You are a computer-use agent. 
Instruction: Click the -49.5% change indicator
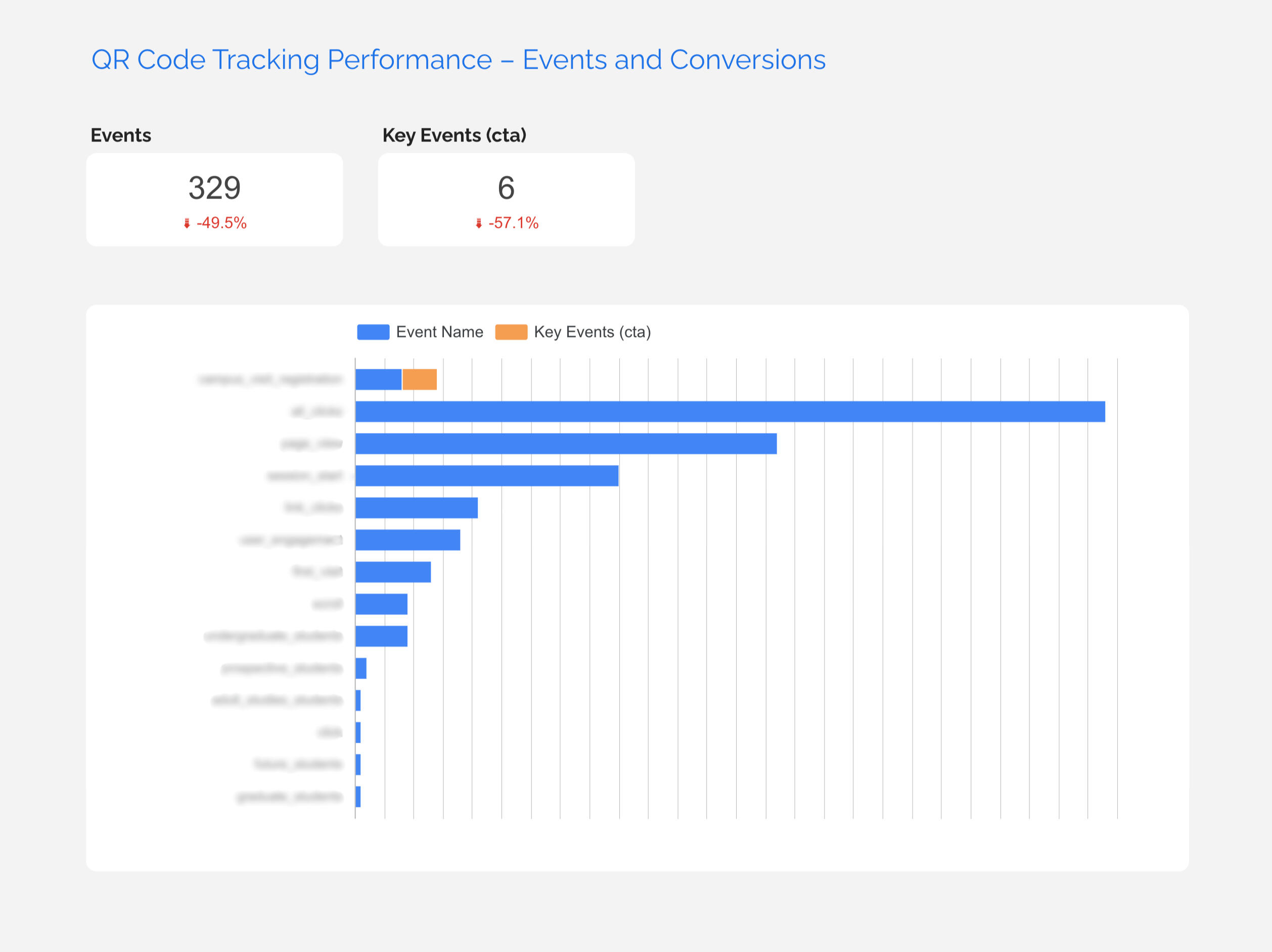(221, 223)
